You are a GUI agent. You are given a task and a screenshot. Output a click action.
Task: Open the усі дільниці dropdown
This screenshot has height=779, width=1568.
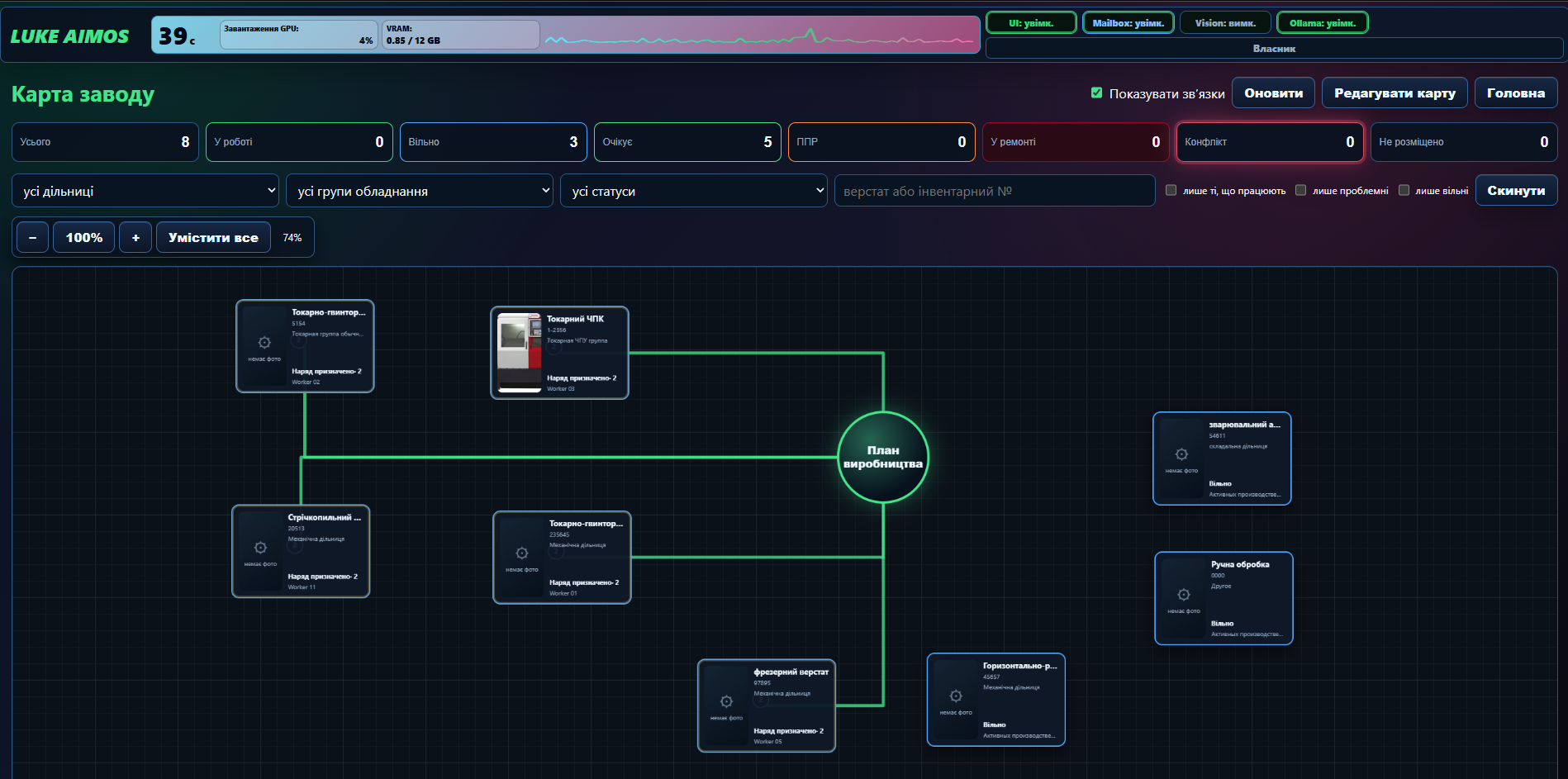(x=145, y=191)
